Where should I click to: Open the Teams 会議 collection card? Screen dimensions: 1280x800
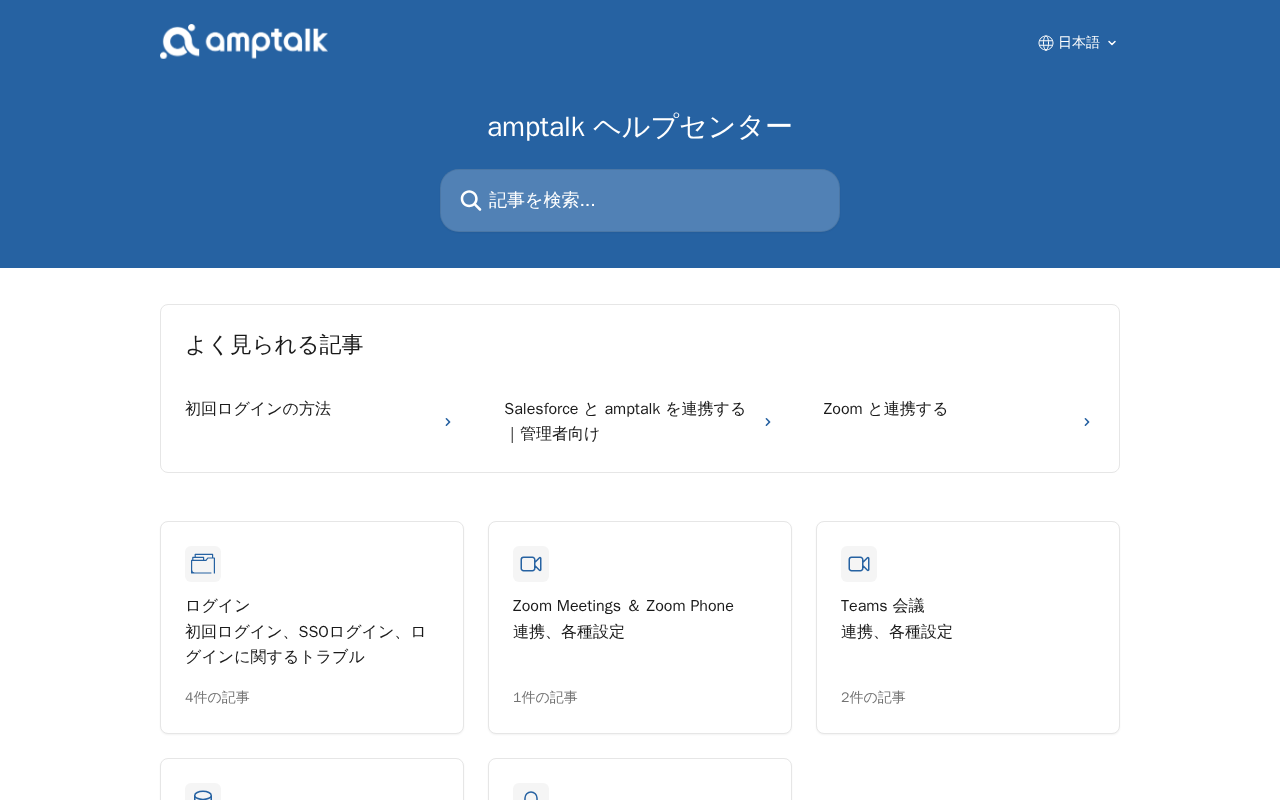point(968,627)
